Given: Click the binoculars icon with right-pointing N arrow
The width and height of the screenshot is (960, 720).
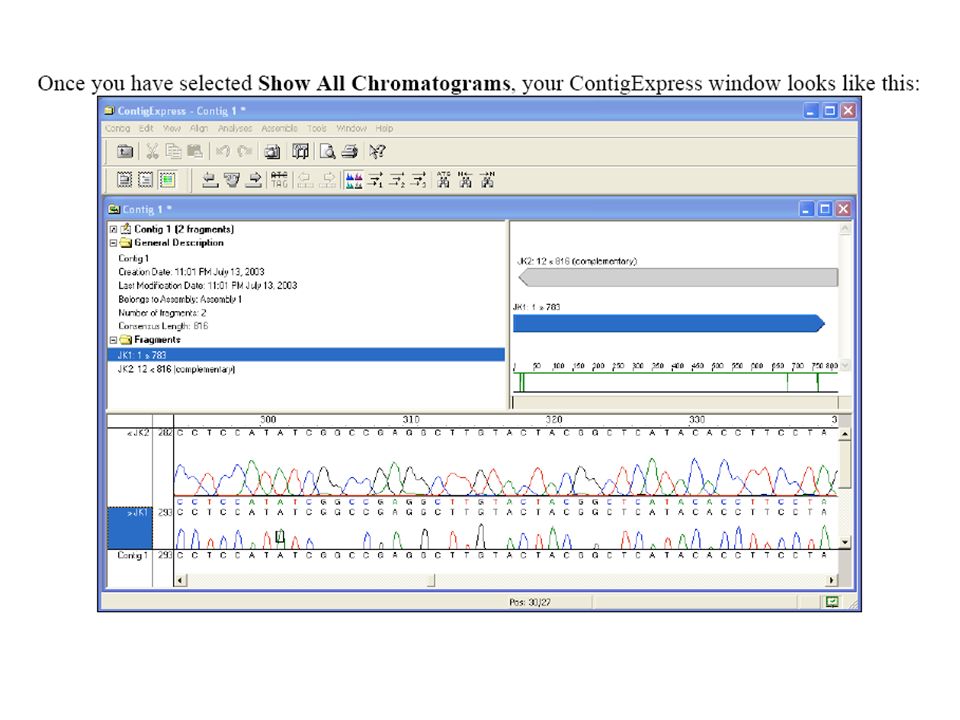Looking at the screenshot, I should (x=487, y=180).
